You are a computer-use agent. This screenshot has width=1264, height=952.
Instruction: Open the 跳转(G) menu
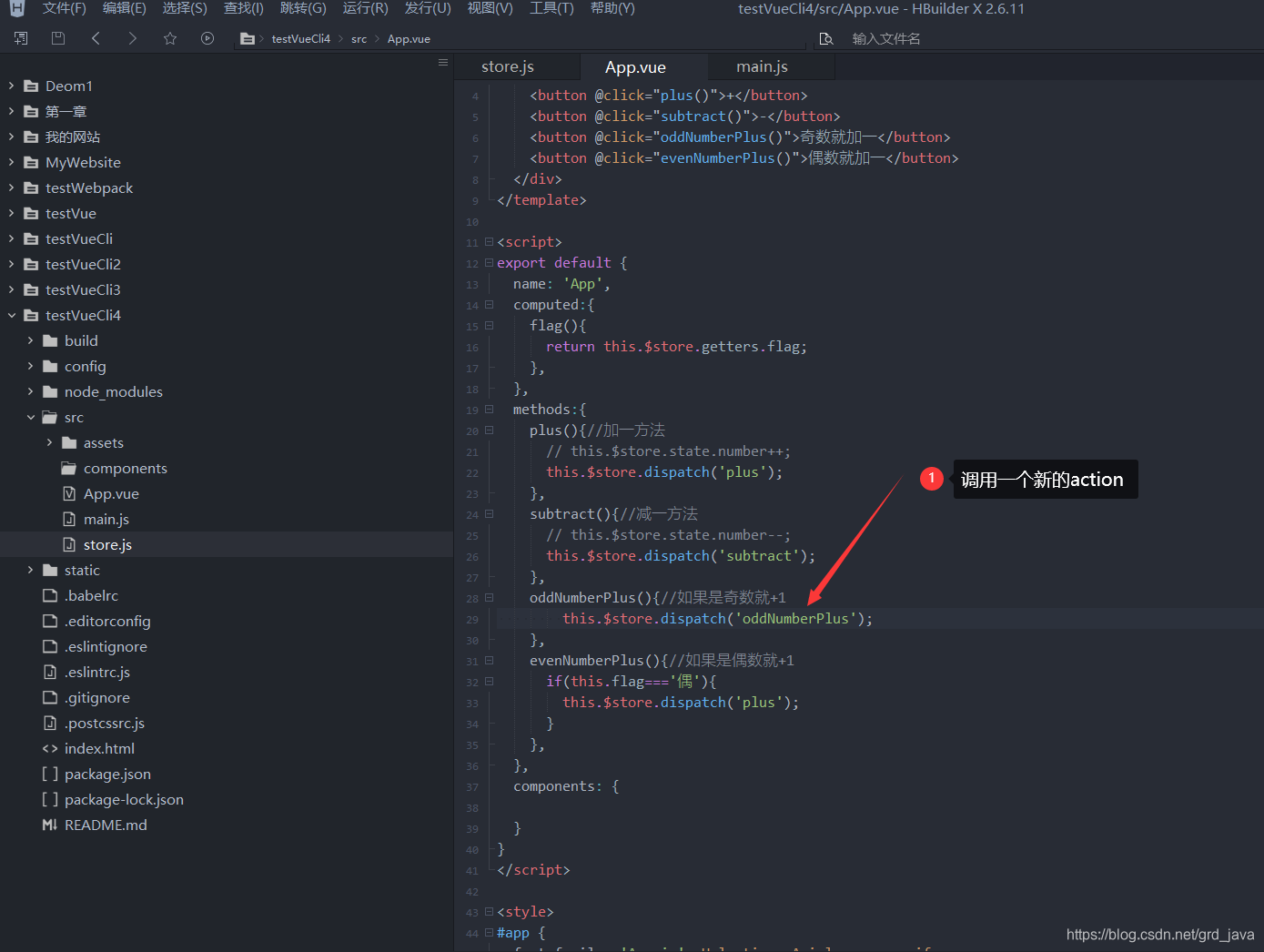pyautogui.click(x=303, y=8)
